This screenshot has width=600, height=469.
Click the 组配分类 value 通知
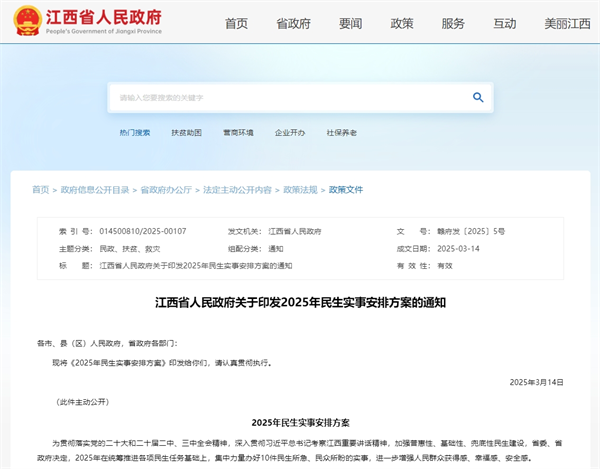276,249
